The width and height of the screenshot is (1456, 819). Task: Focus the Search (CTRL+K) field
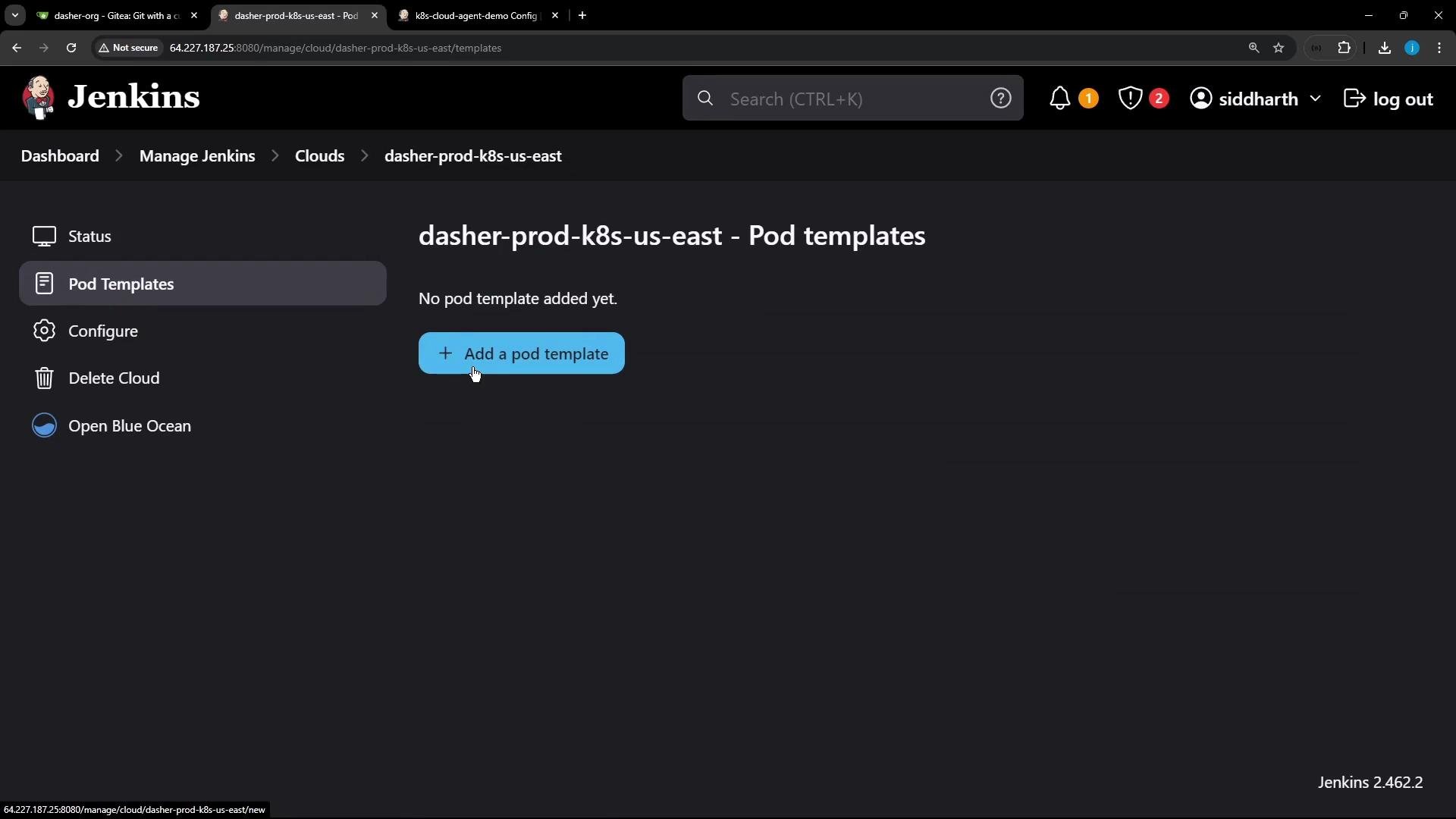(x=852, y=99)
